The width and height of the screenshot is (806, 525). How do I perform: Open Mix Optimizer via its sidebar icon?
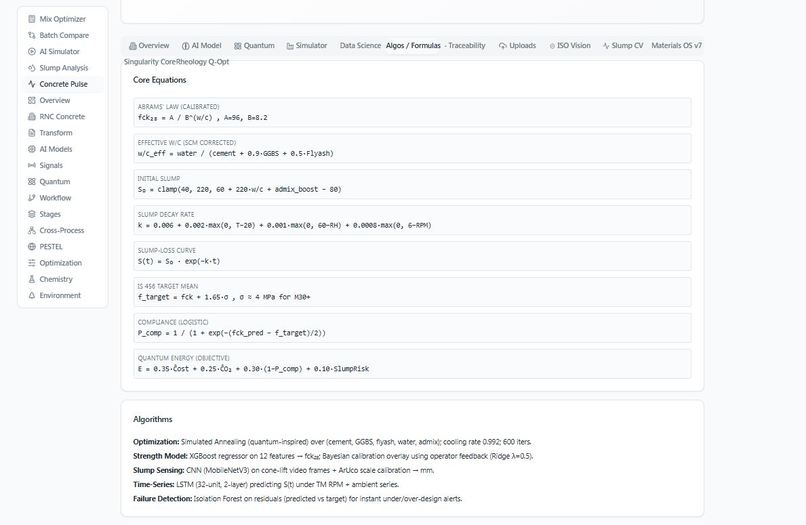[x=32, y=19]
